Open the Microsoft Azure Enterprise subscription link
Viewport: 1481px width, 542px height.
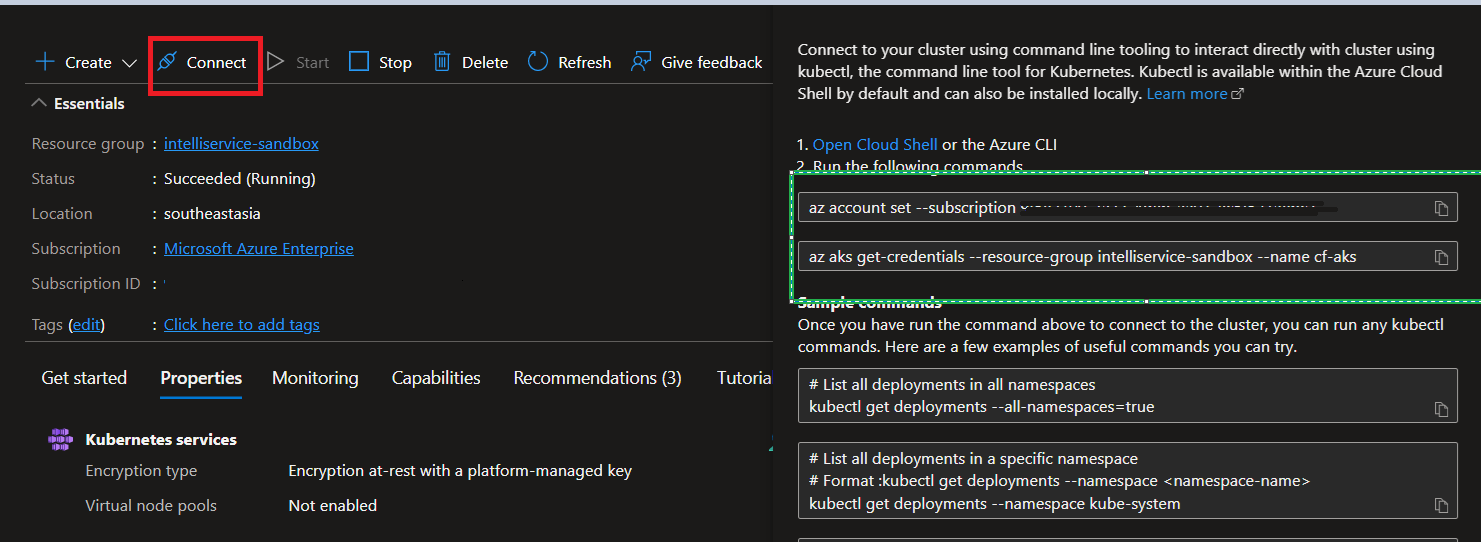(258, 249)
